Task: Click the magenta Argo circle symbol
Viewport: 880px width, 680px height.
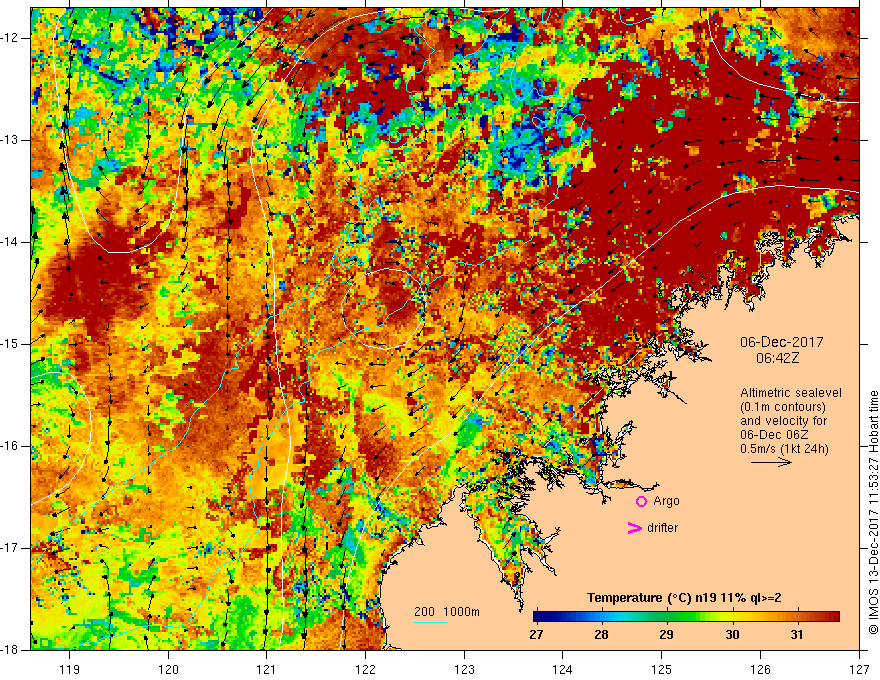Action: point(641,502)
